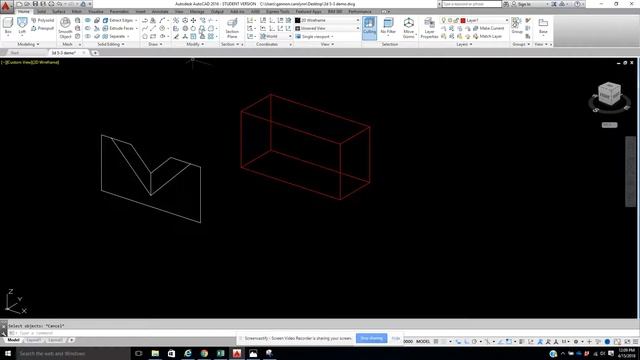Viewport: 640px width, 360px height.
Task: Open the World UCS dropdown
Action: (x=276, y=36)
